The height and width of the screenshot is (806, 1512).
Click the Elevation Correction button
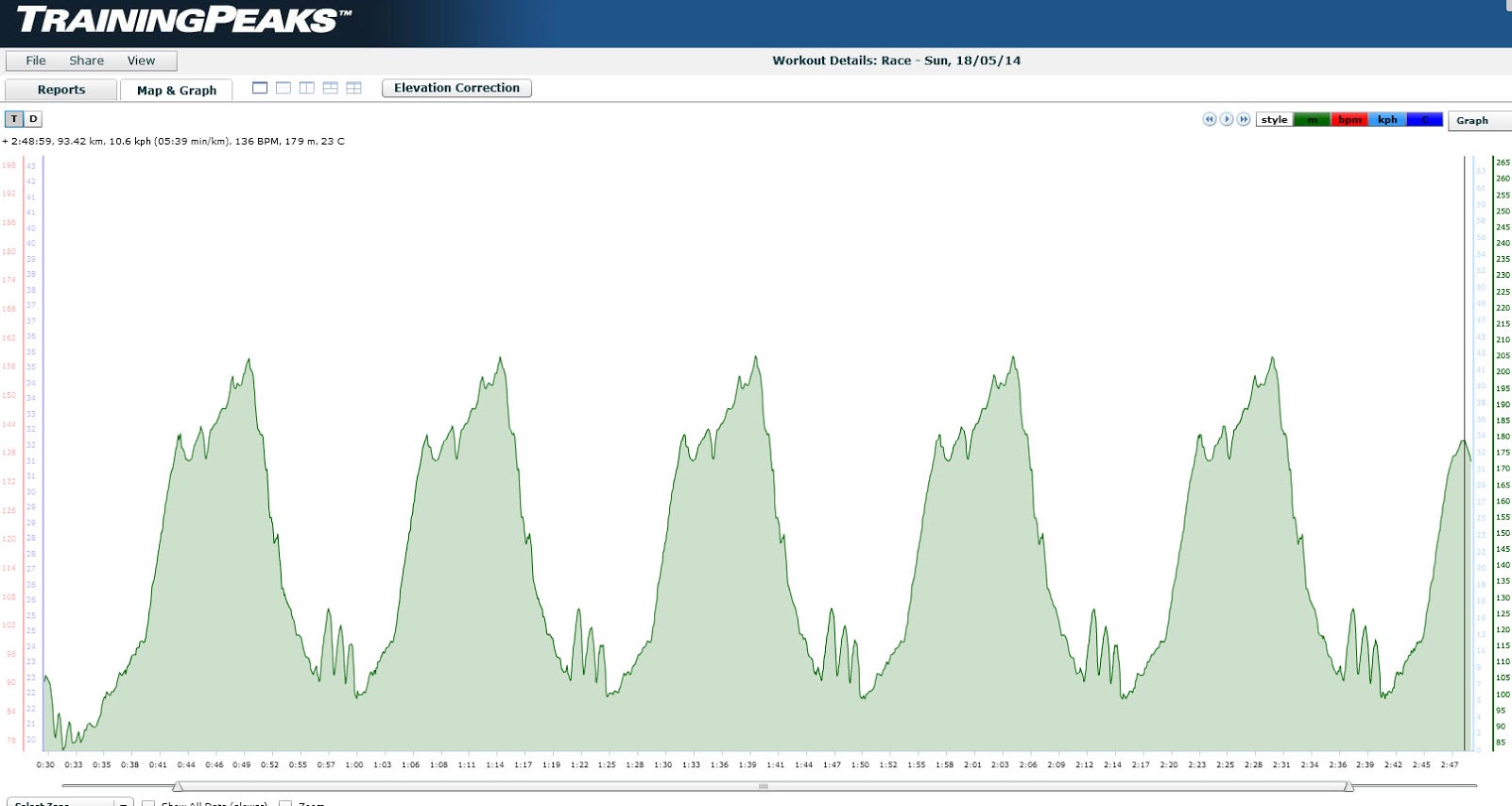(456, 88)
